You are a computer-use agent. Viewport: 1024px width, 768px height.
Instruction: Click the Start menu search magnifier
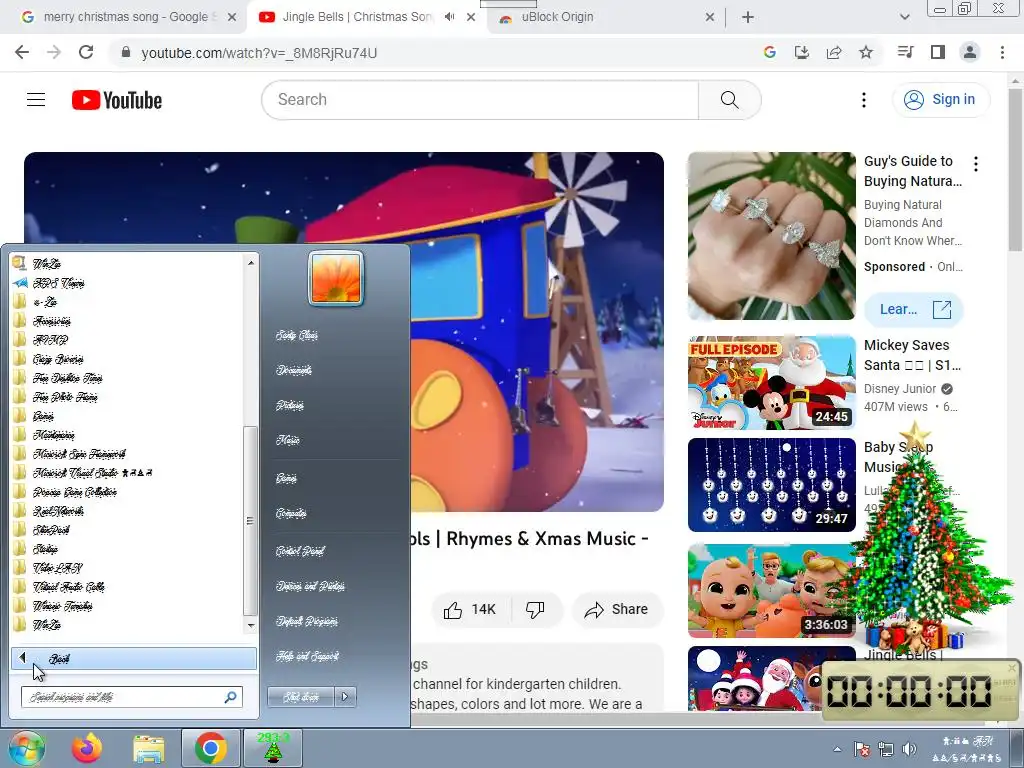click(x=230, y=697)
